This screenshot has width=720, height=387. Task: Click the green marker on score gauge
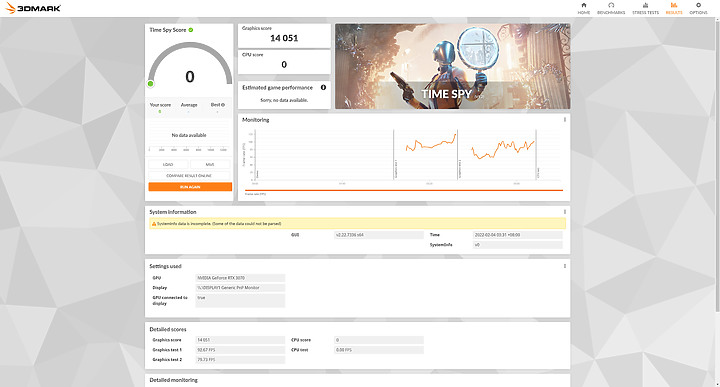coord(151,84)
